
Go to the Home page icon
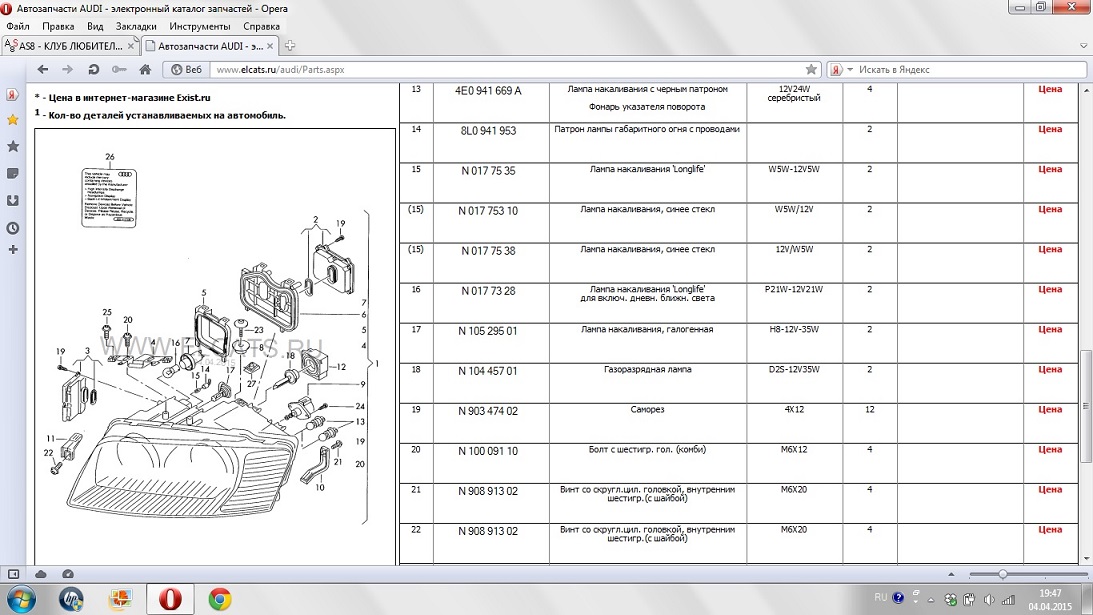click(145, 69)
